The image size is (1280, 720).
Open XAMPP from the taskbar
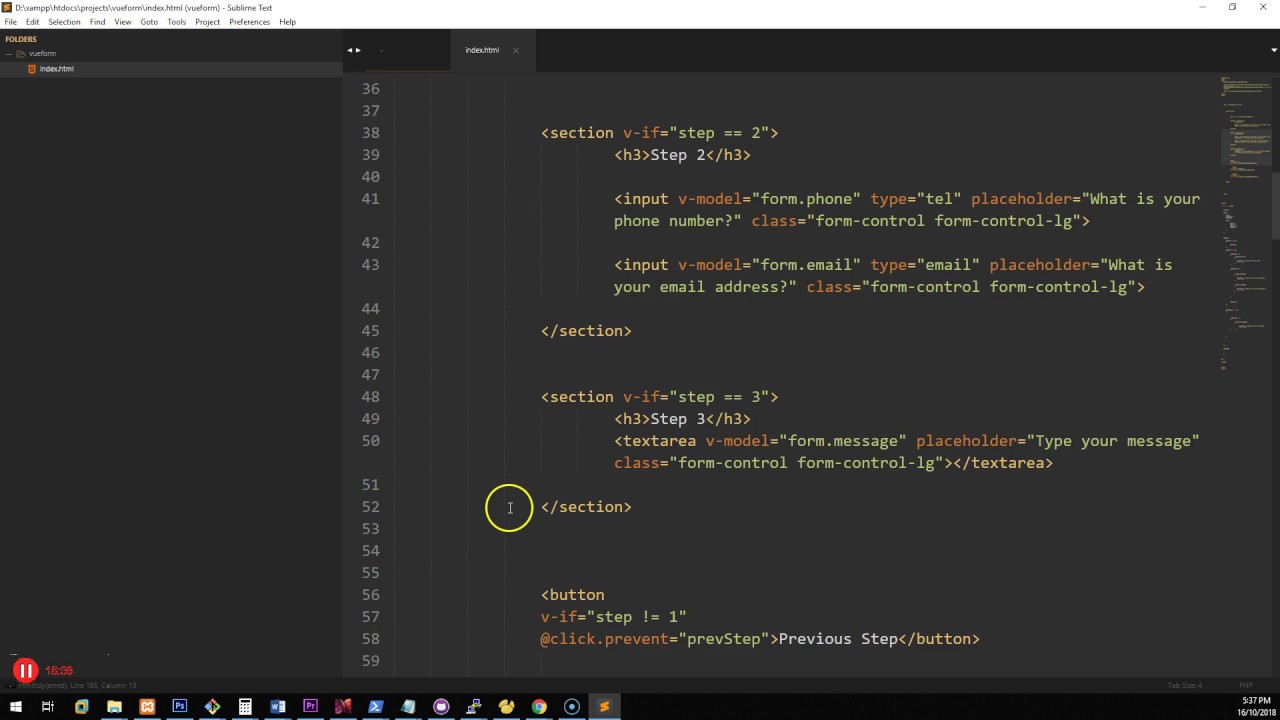147,707
